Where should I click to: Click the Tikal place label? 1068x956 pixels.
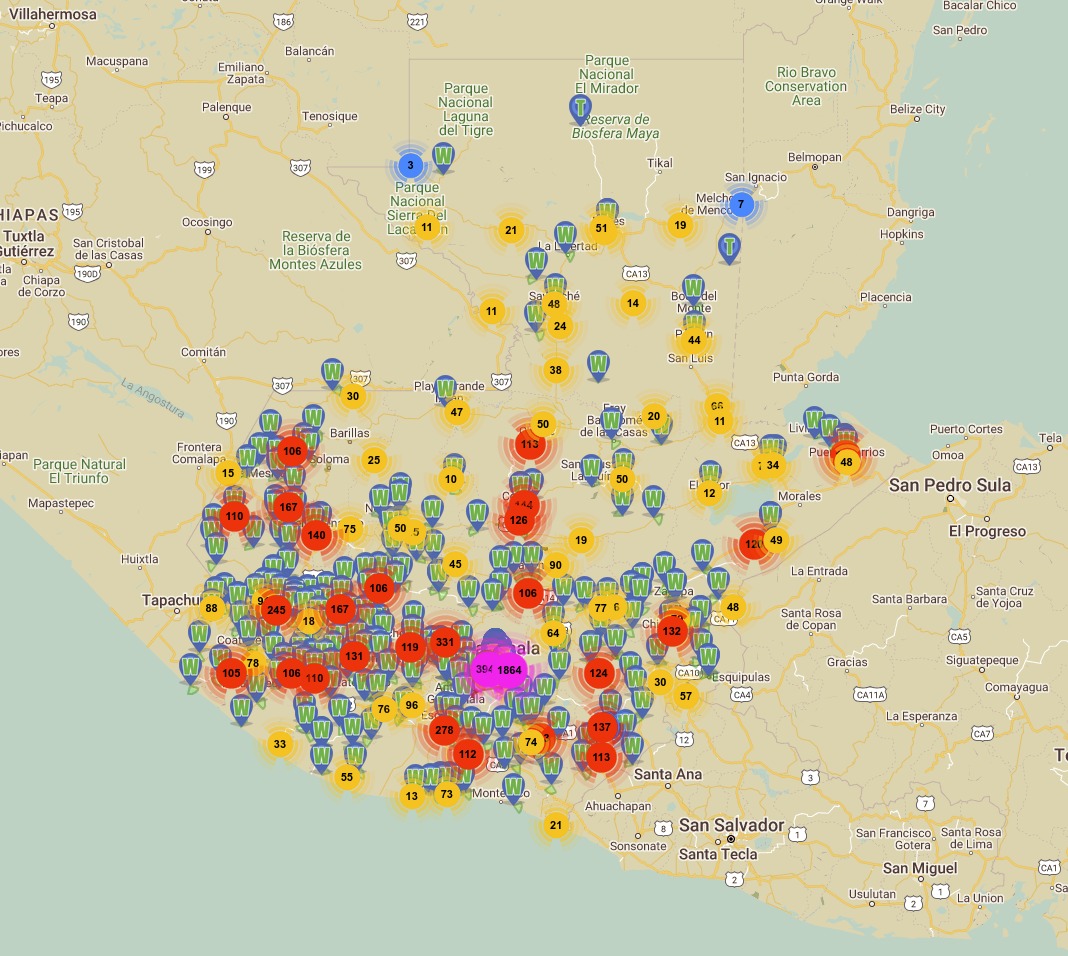tap(659, 163)
